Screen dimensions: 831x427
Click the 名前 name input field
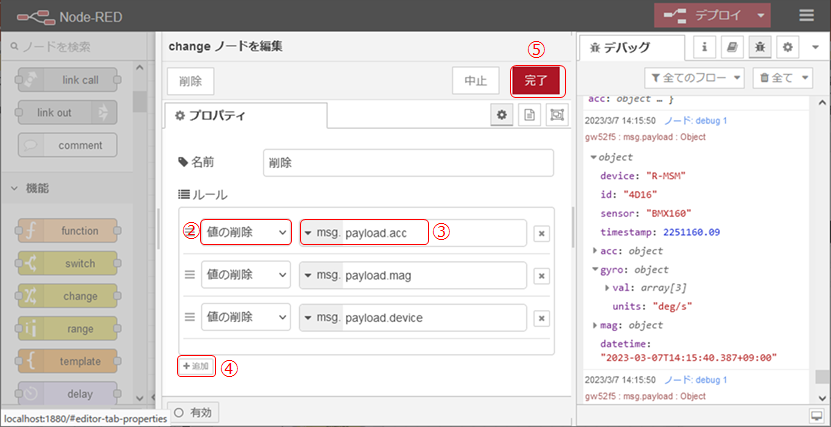(408, 162)
